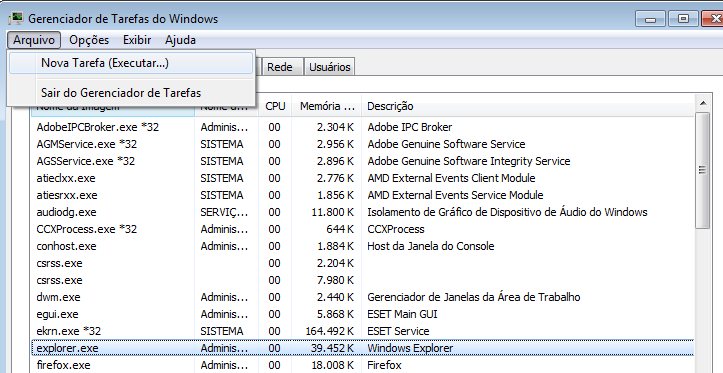Click Gerenciador de Janelas da Área description
Image resolution: width=723 pixels, height=373 pixels.
(x=474, y=297)
